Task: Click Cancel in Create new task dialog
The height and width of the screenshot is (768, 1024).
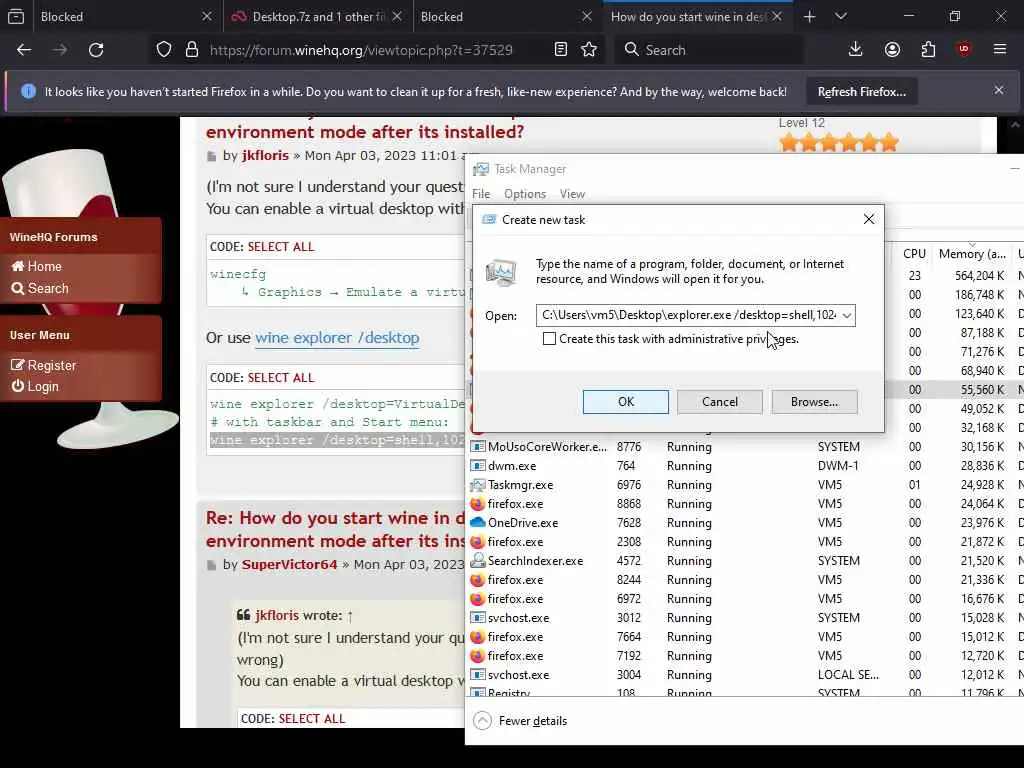Action: click(x=720, y=402)
